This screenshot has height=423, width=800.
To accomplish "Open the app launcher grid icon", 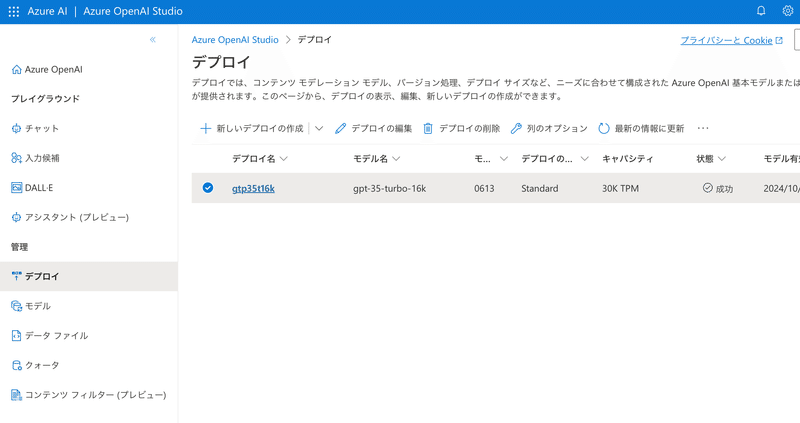I will pos(14,11).
